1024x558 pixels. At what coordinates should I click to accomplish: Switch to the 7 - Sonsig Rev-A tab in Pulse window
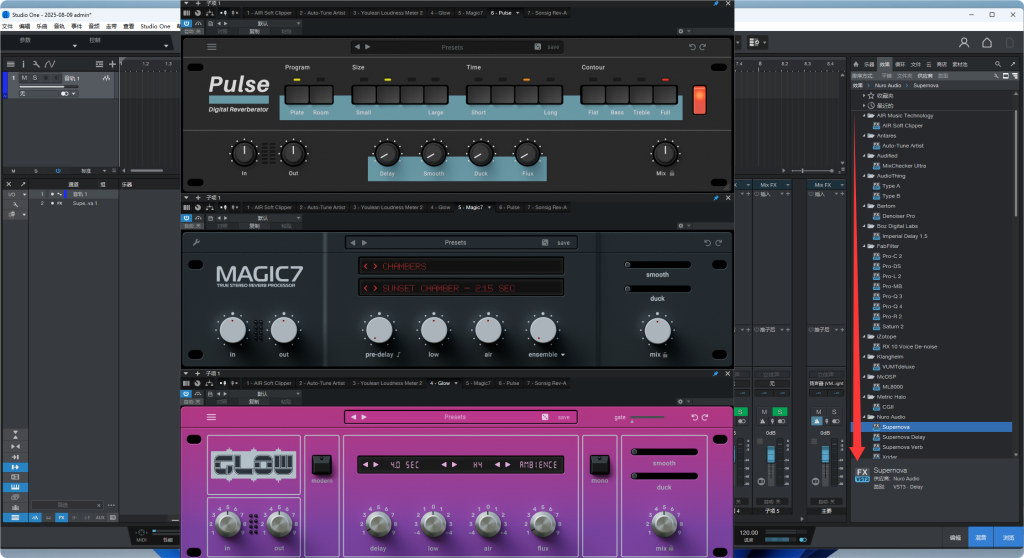pyautogui.click(x=547, y=12)
